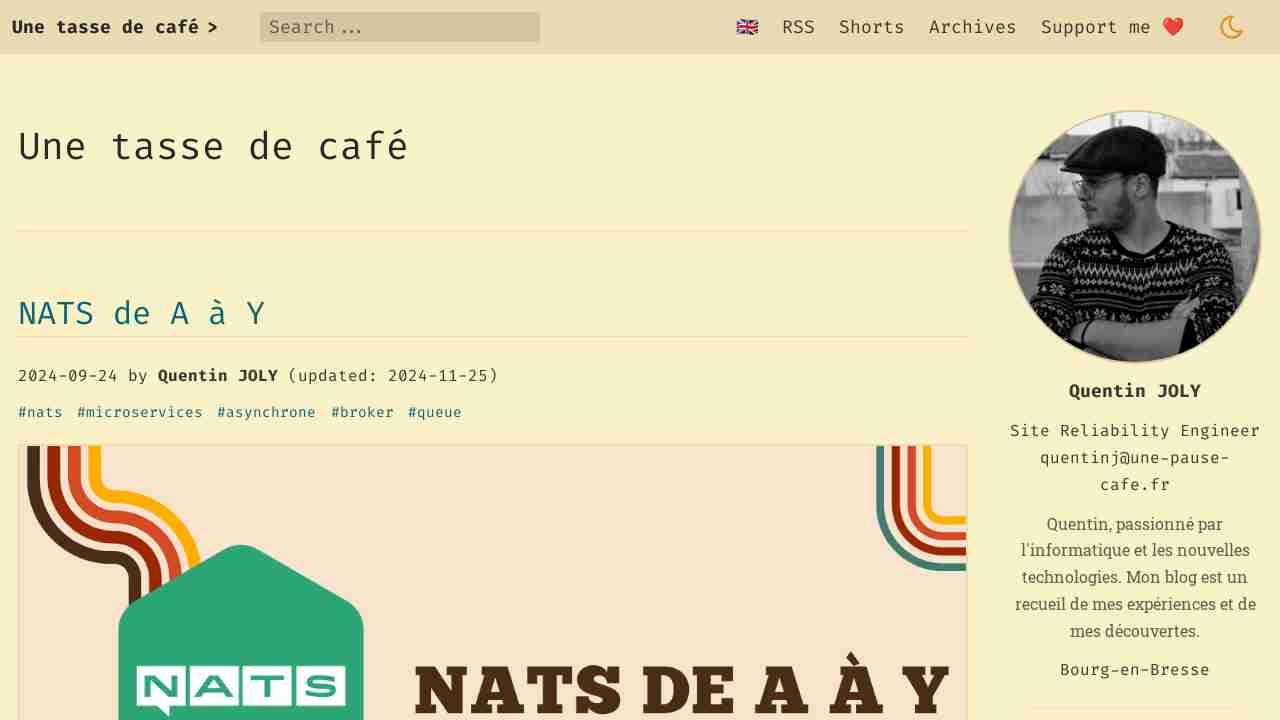Click the author name in article byline

217,376
